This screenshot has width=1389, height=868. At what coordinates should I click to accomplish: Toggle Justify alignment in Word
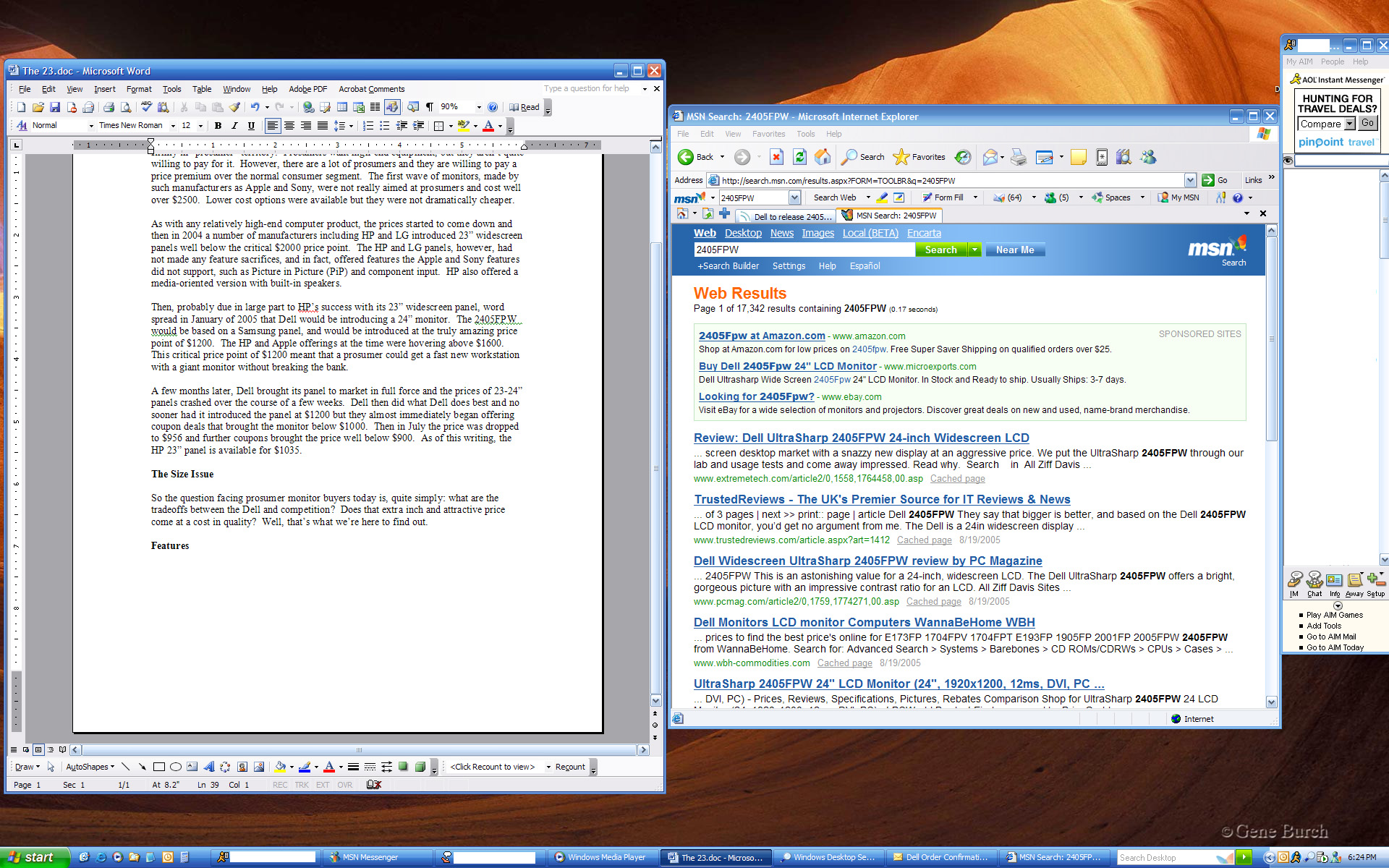tap(323, 126)
